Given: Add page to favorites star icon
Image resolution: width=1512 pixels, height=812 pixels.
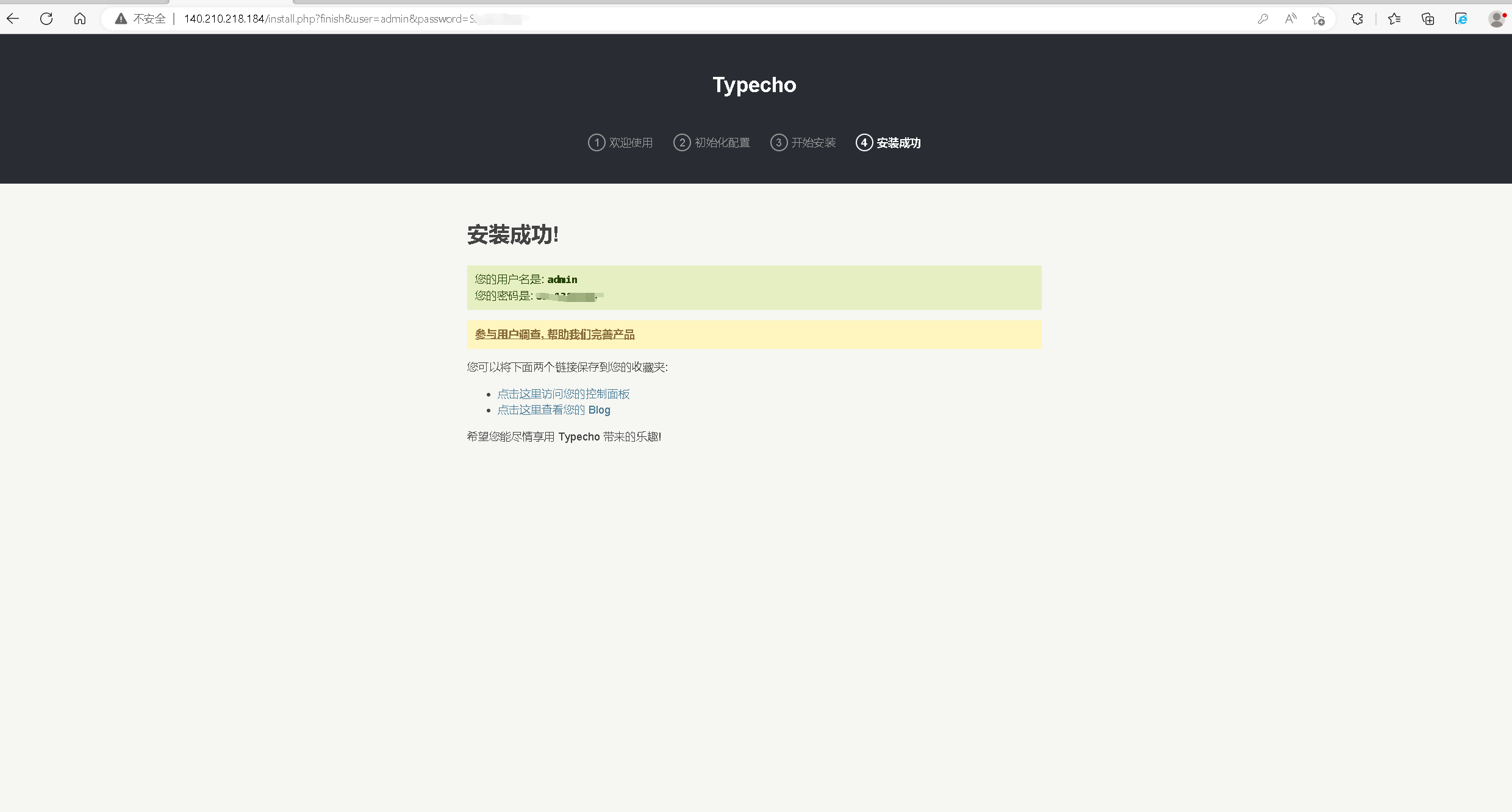Looking at the screenshot, I should point(1318,19).
